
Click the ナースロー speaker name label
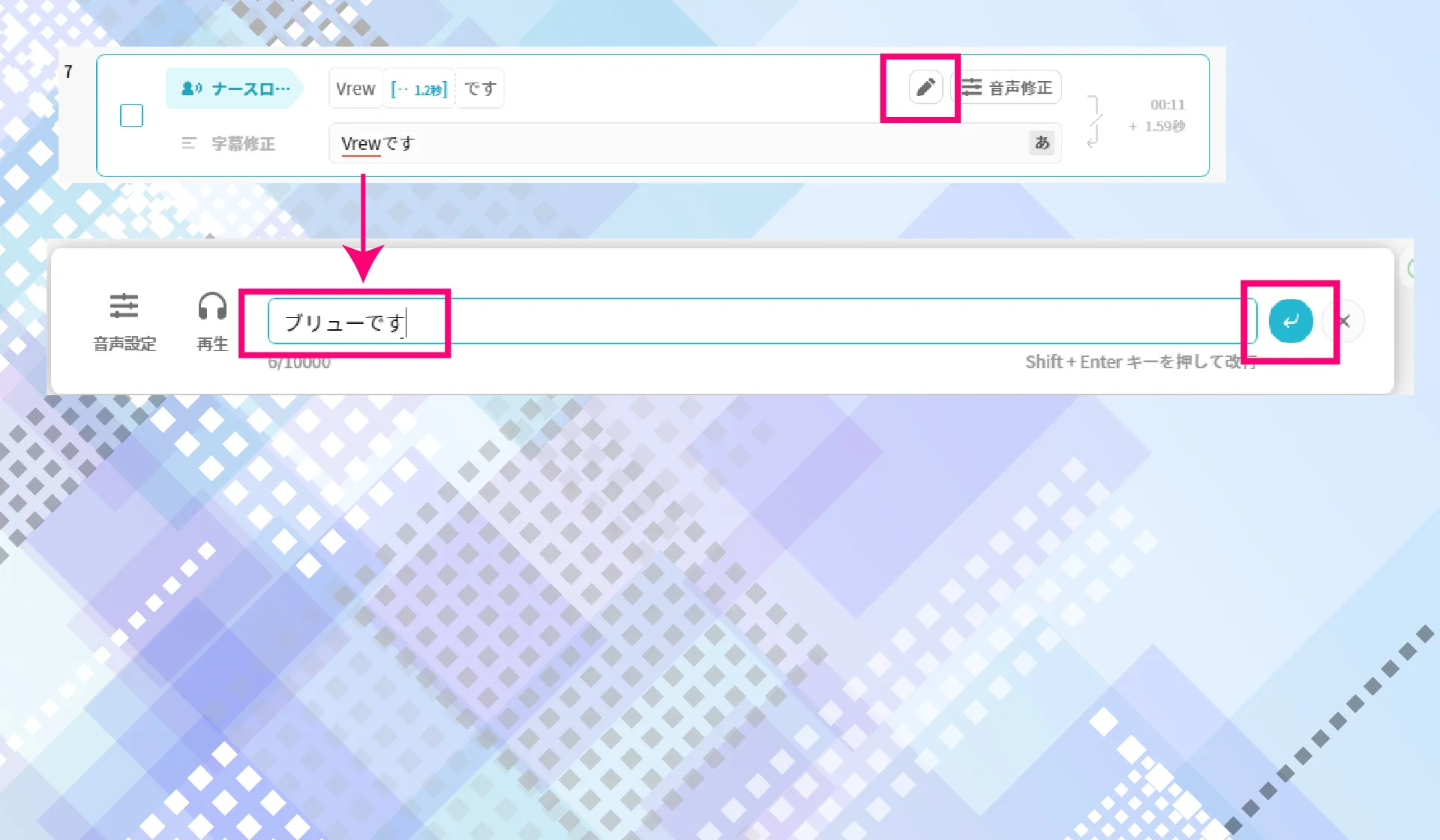[x=232, y=88]
